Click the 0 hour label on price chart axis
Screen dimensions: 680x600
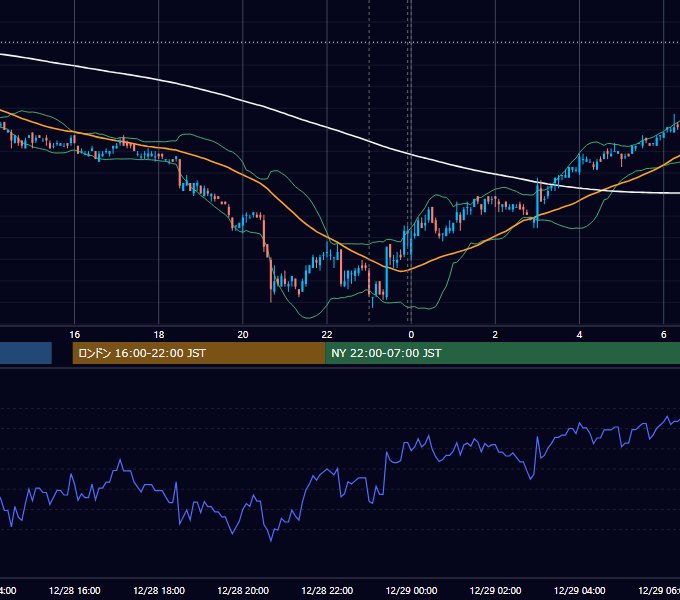click(x=411, y=335)
